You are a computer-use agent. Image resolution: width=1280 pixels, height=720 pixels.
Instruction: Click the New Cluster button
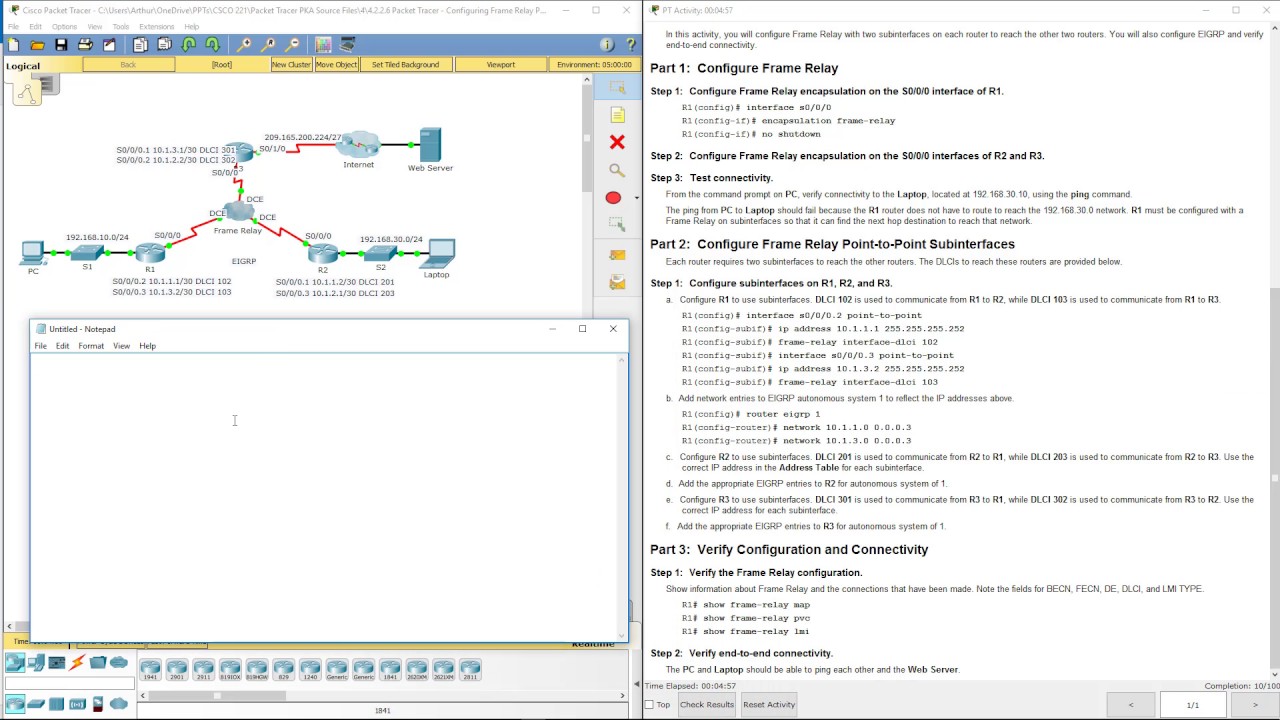point(291,64)
